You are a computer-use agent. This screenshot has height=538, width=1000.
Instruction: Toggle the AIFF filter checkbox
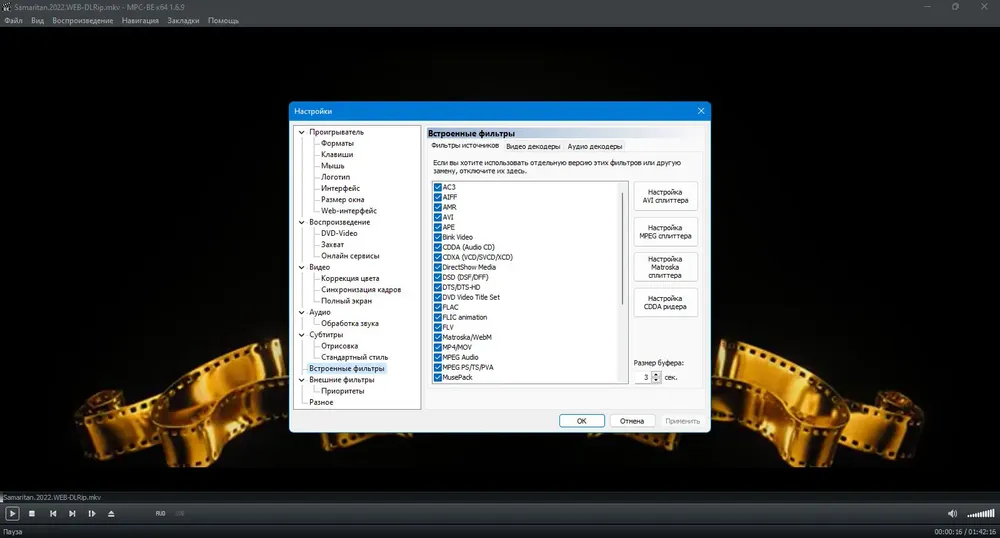[x=438, y=198]
